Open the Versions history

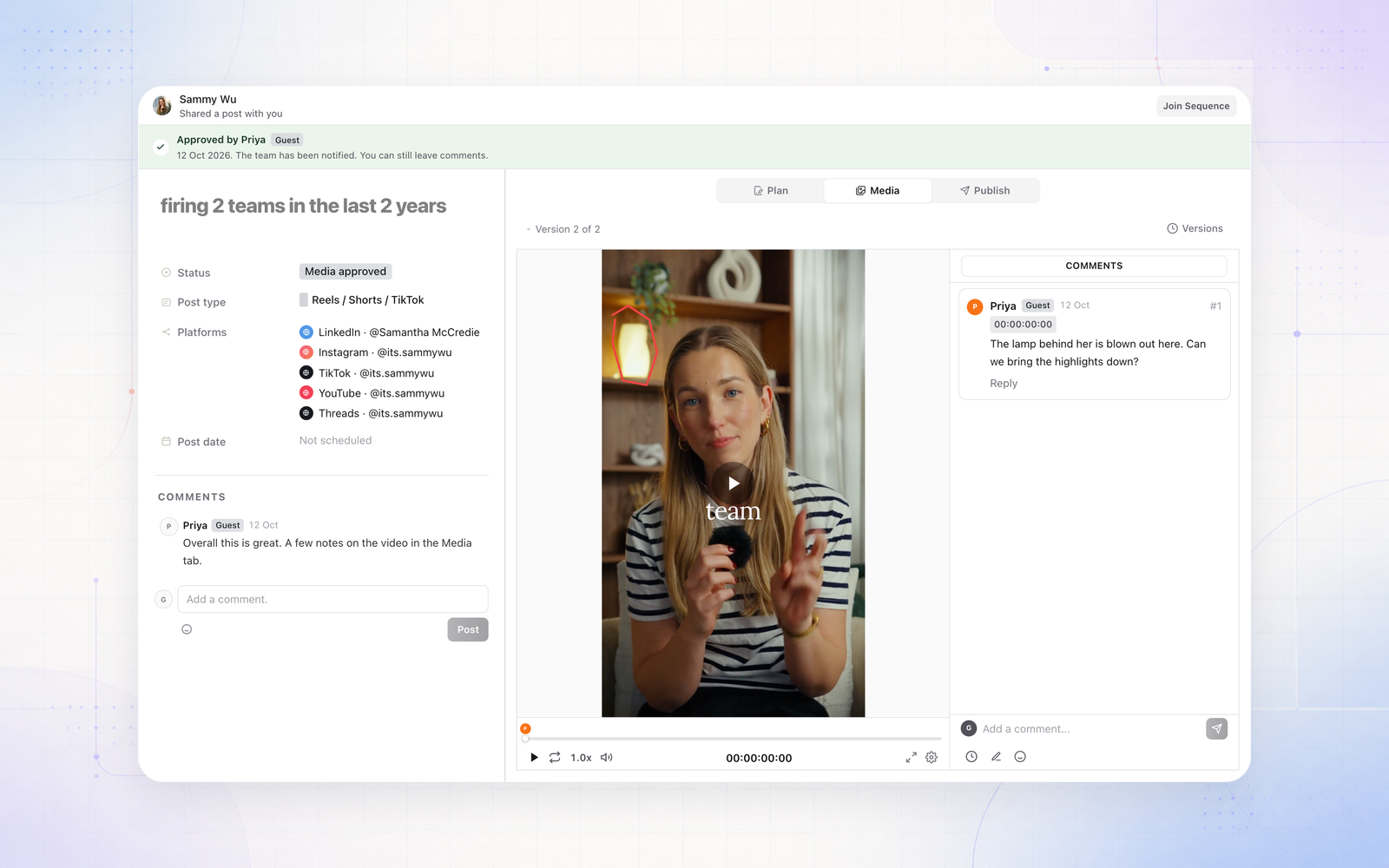[1195, 228]
